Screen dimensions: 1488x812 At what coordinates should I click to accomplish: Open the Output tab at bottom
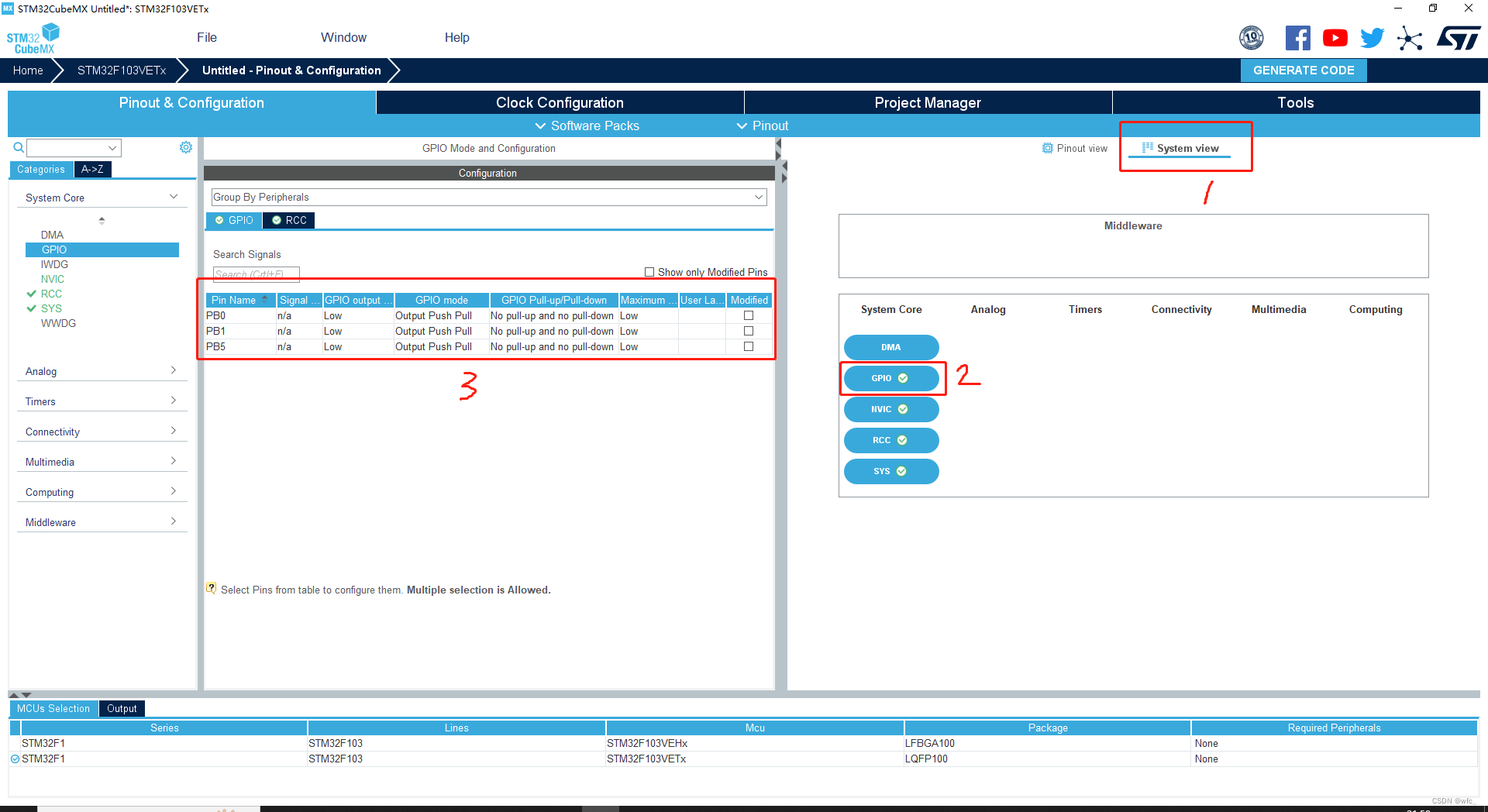122,708
